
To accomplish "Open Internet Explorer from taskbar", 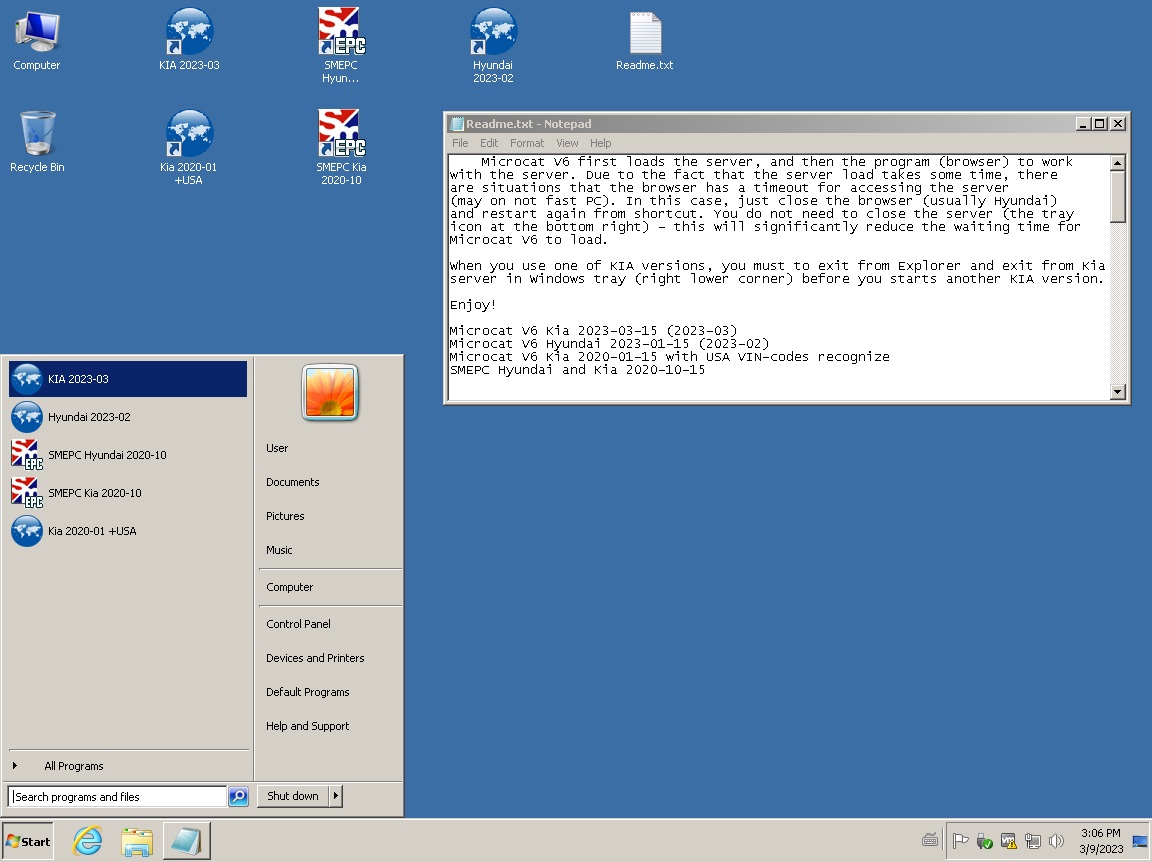I will 87,841.
